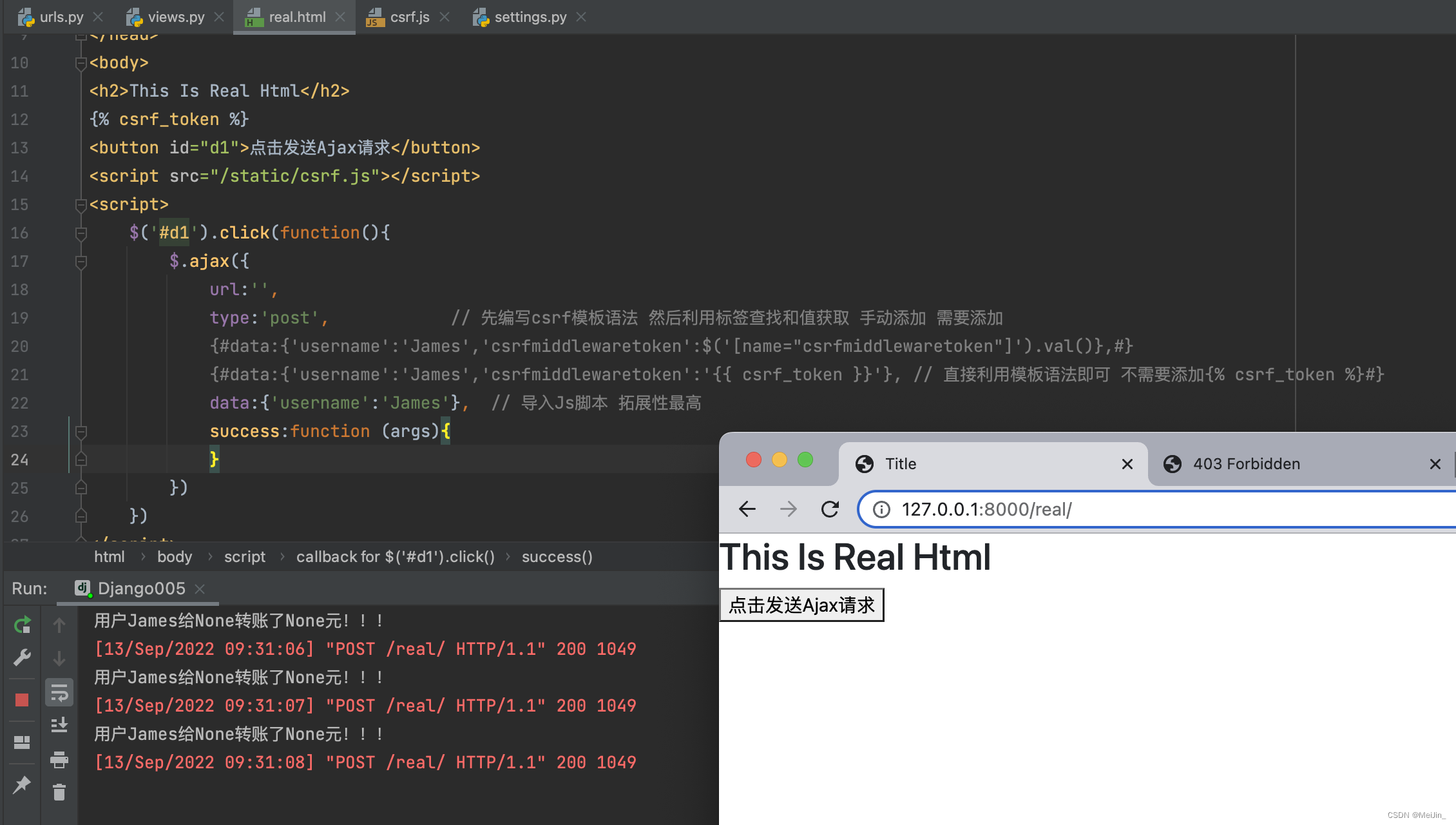
Task: Close the urls.py tab
Action: coord(98,17)
